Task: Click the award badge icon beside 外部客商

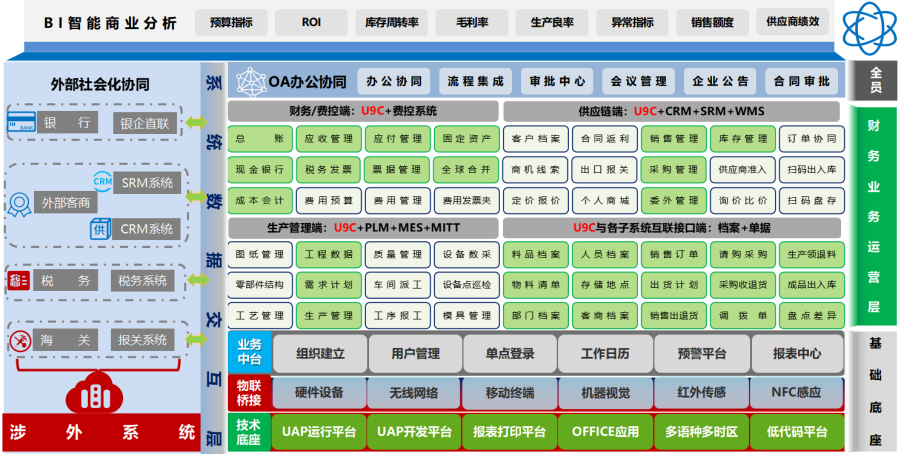Action: 17,203
